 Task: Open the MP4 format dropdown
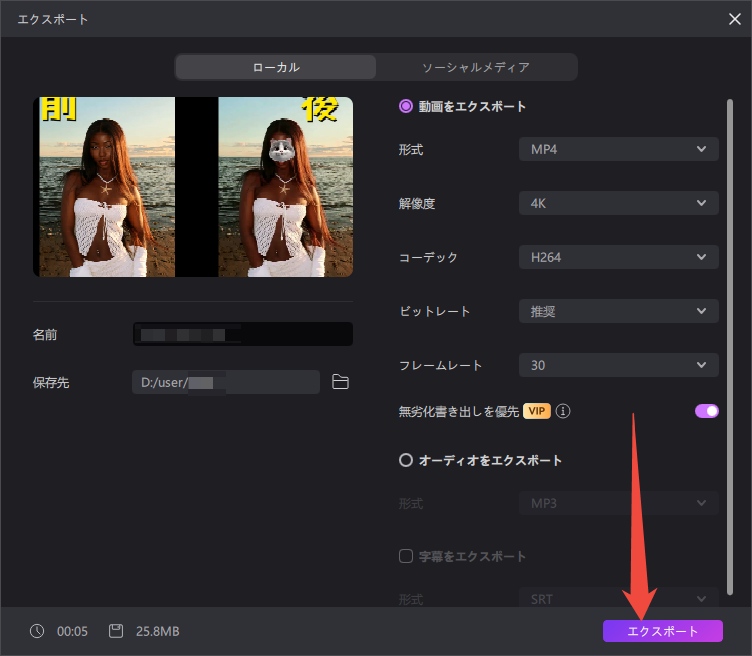[618, 150]
